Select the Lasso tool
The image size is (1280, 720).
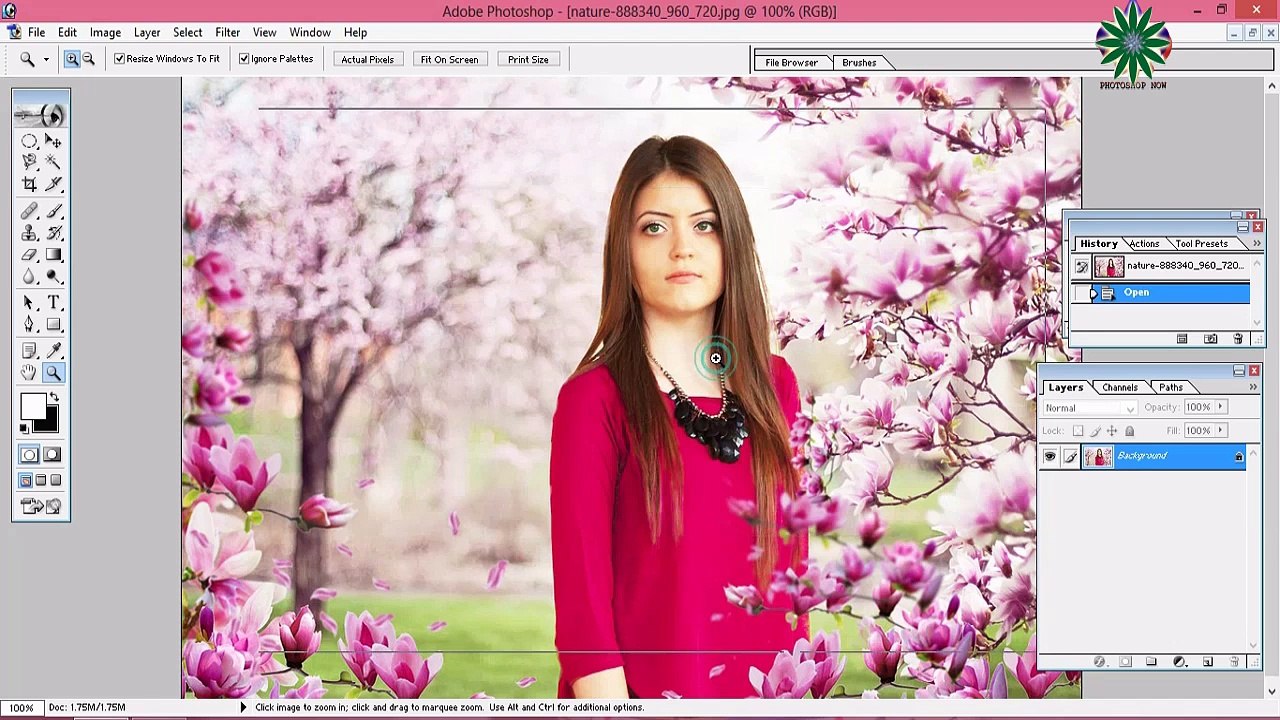point(29,161)
